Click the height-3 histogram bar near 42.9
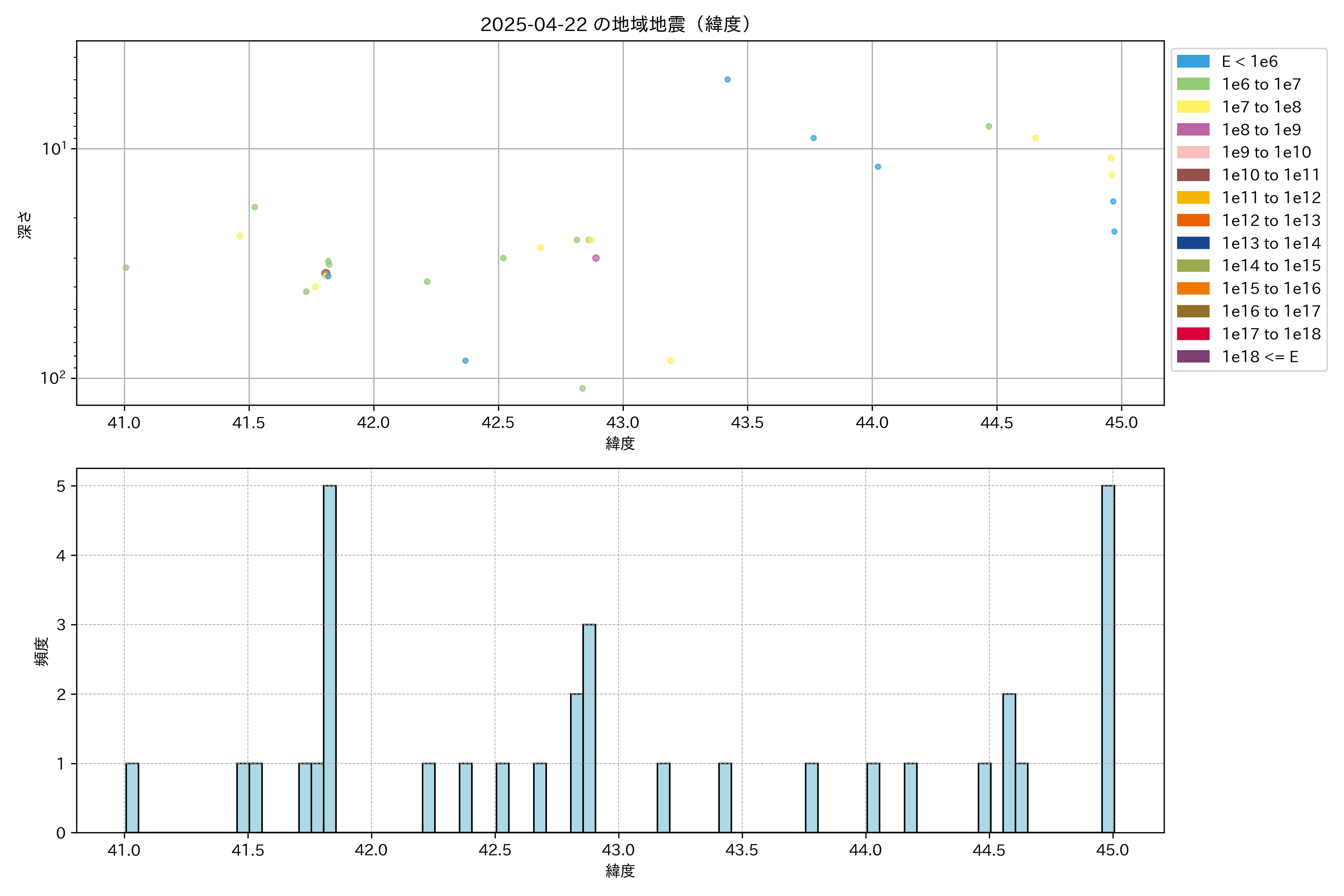The width and height of the screenshot is (1344, 896). coord(589,728)
